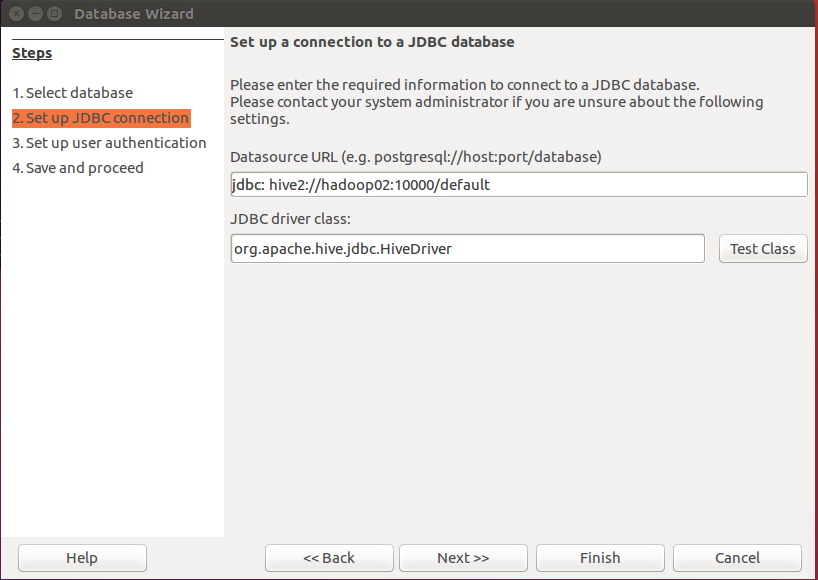Open the Help for this wizard
The width and height of the screenshot is (818, 580).
click(x=82, y=558)
